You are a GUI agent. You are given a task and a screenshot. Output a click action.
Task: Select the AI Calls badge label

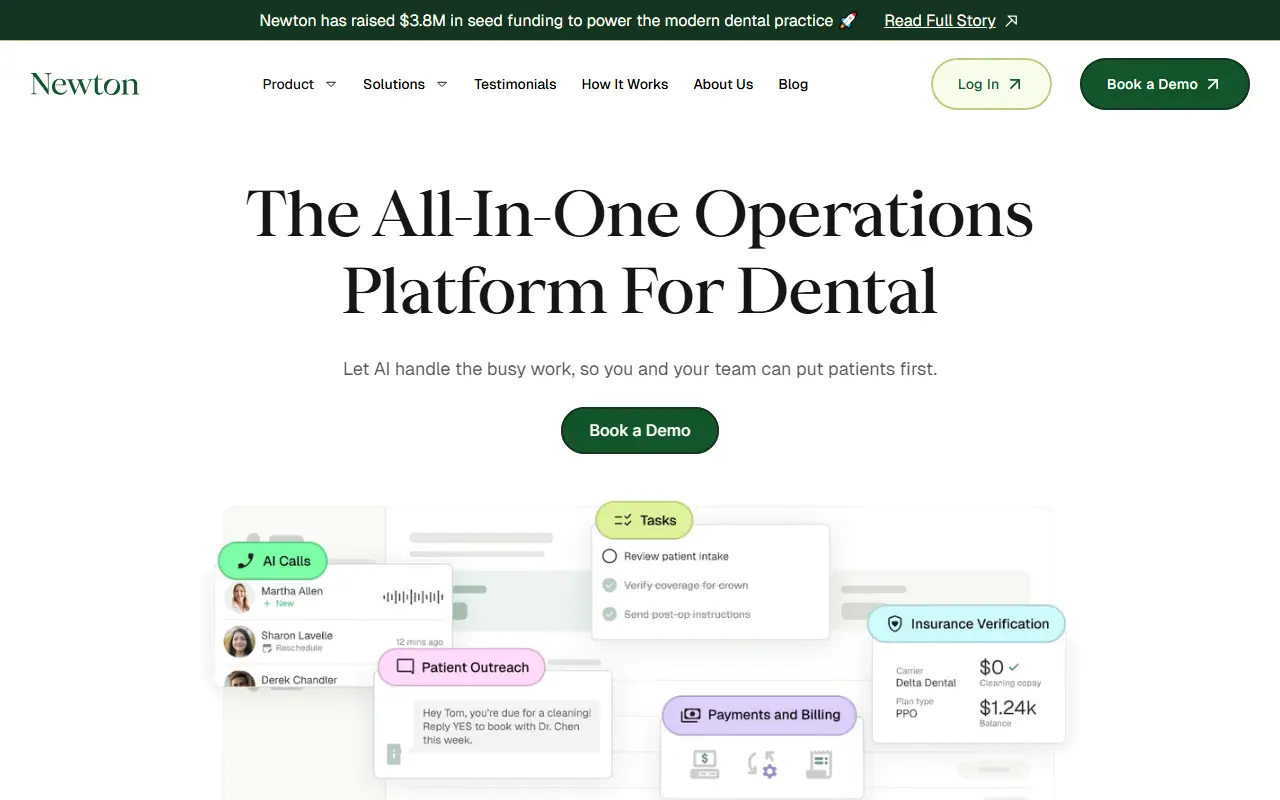coord(287,561)
